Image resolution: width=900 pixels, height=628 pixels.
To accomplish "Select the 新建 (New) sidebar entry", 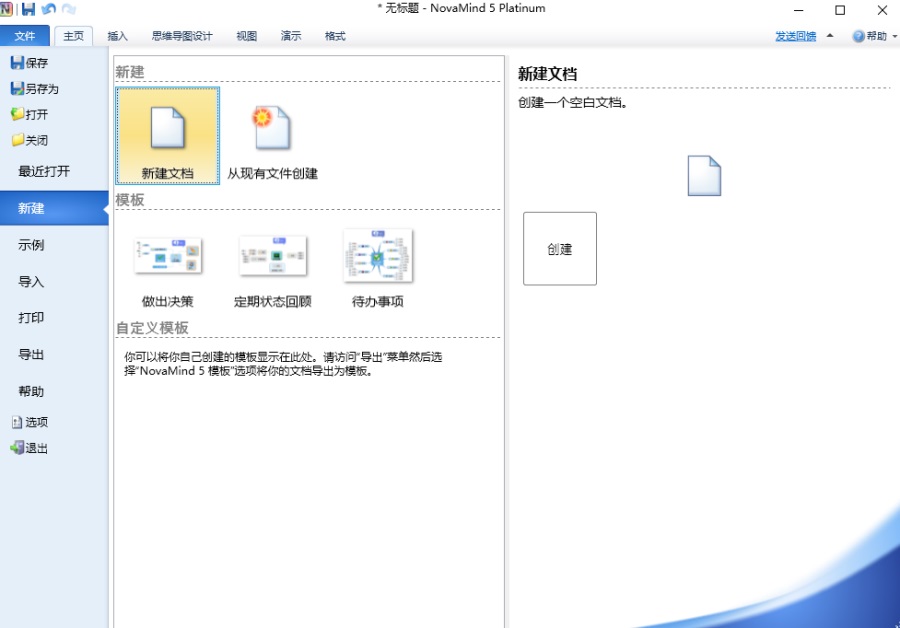I will point(54,208).
